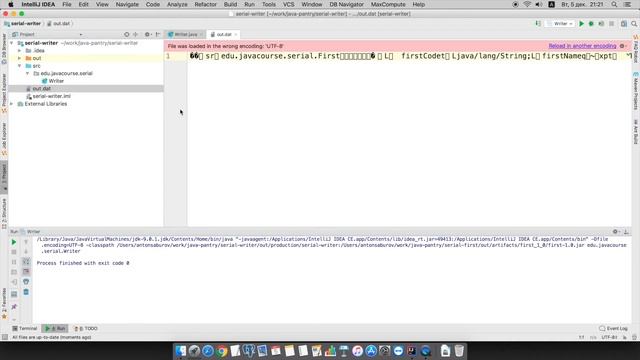Open Search Everywhere magnifier in IDE toolbar
This screenshot has height=360, width=640.
click(634, 24)
